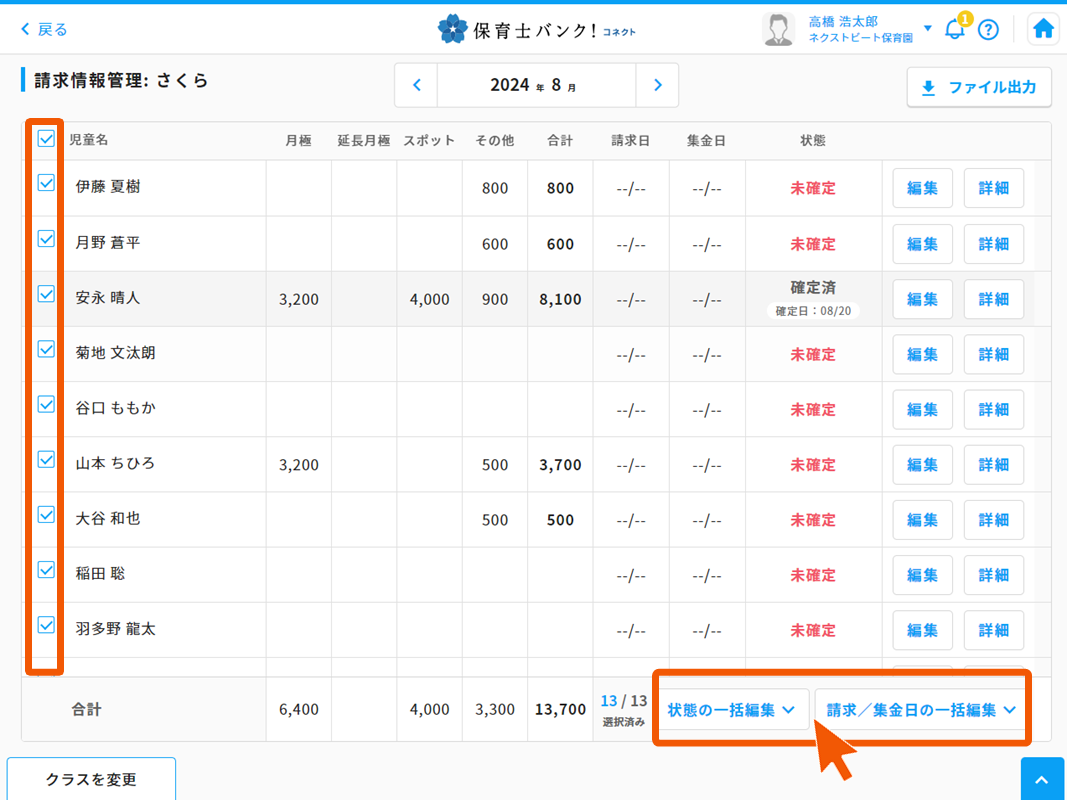Click the 保育士バンク logo
Viewport: 1067px width, 800px height.
point(536,29)
